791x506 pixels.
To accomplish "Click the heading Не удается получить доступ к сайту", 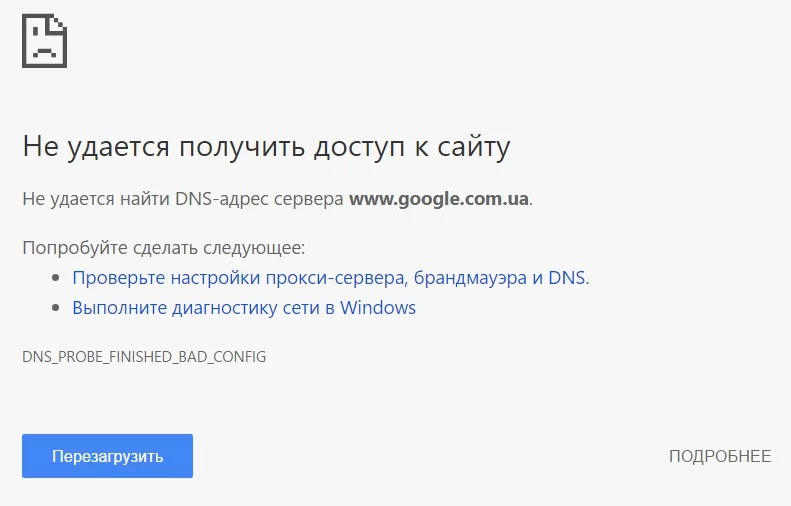I will (x=266, y=148).
